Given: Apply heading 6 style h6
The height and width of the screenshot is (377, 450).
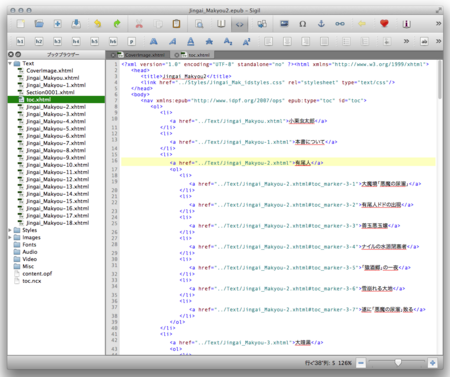Looking at the screenshot, I should click(x=113, y=41).
